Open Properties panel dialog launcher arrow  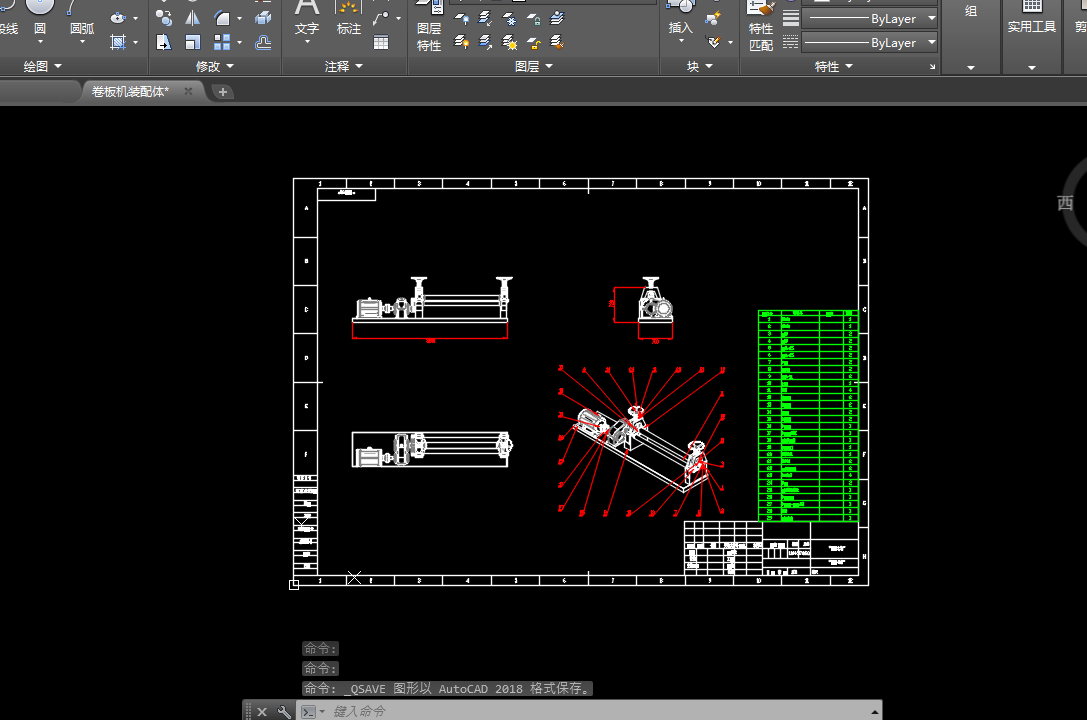click(932, 67)
